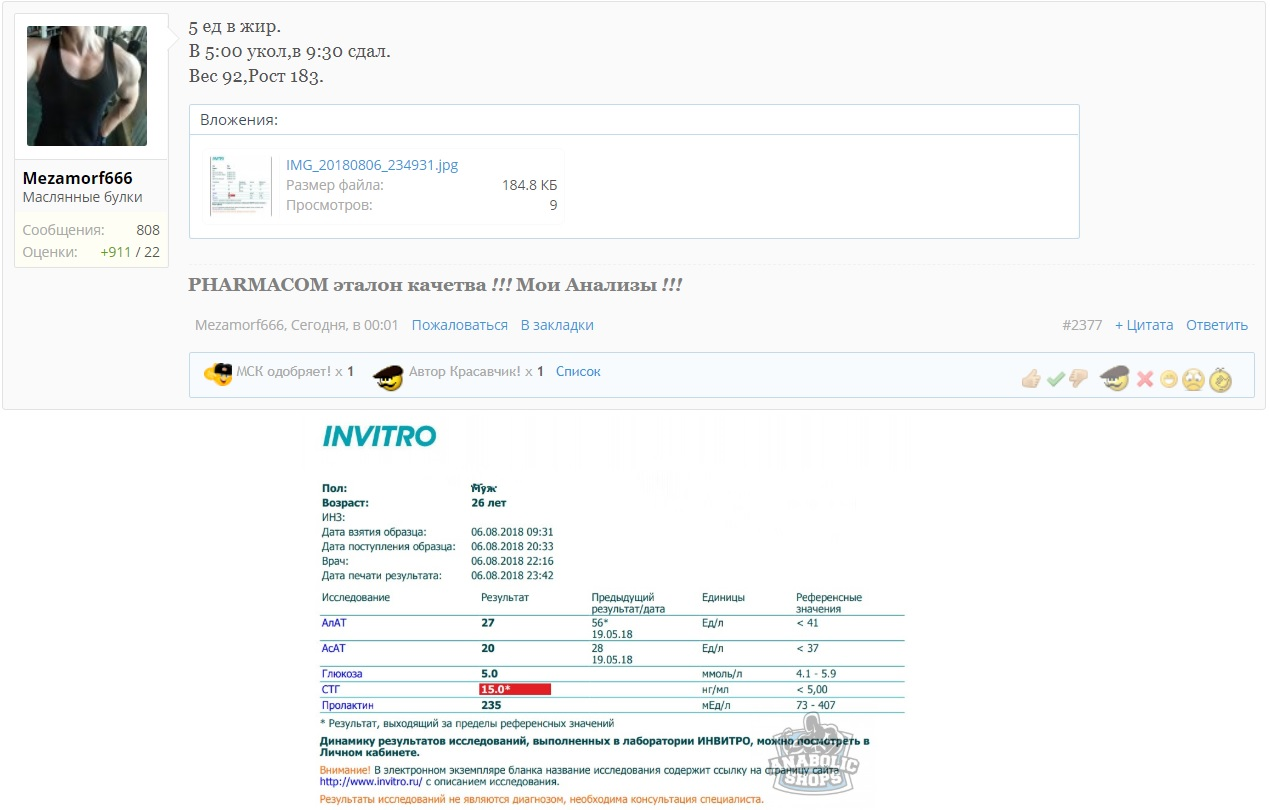
Task: Open the Mezamorf666 username profile link
Action: tap(77, 178)
